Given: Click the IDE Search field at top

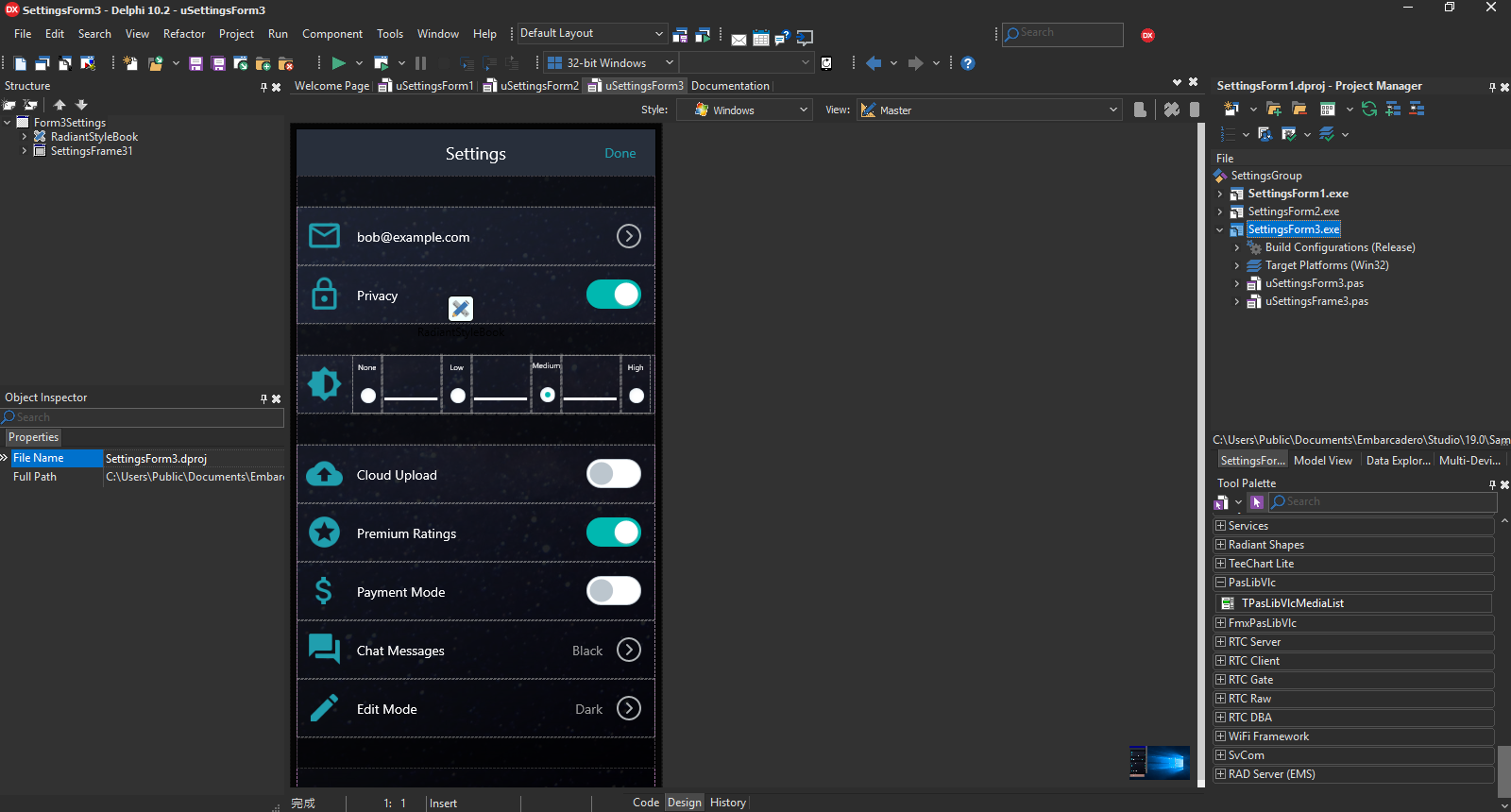Looking at the screenshot, I should [1062, 34].
